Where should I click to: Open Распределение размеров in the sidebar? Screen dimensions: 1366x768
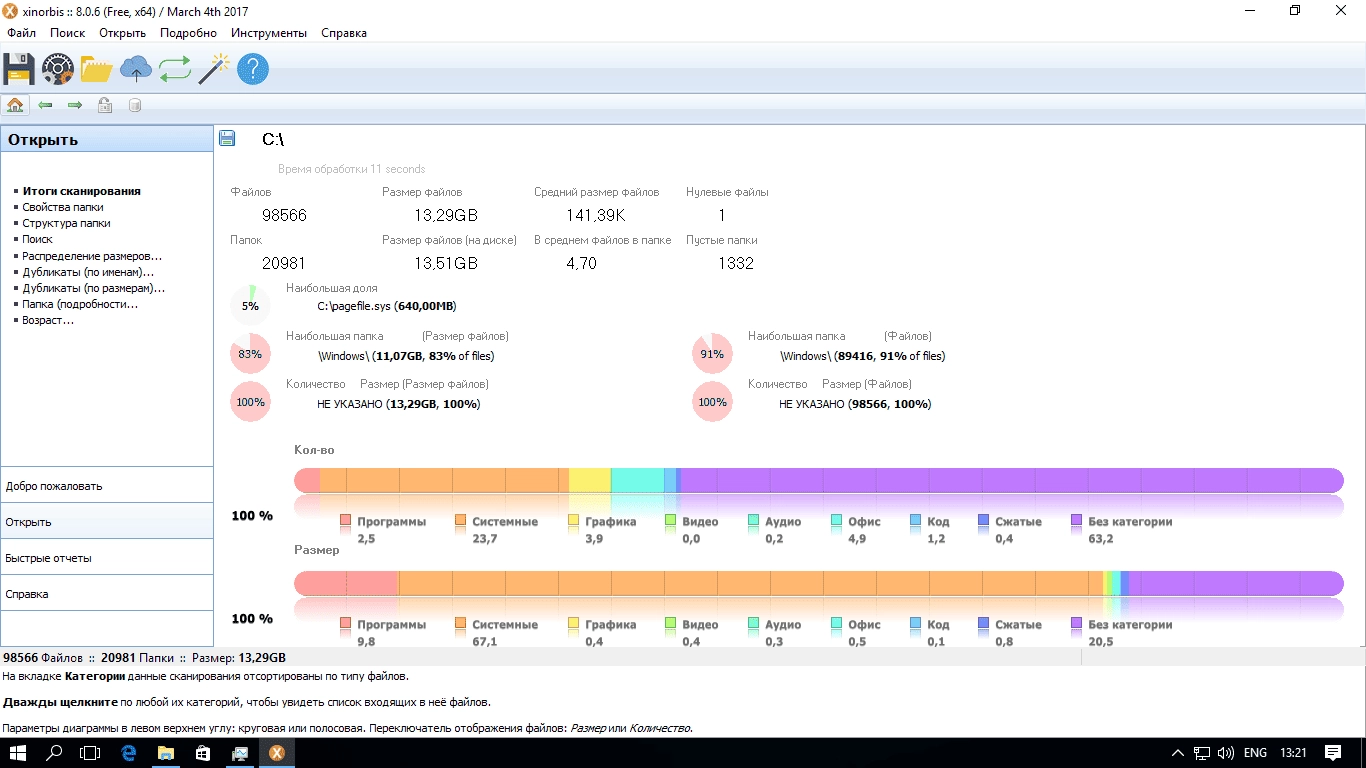tap(92, 256)
